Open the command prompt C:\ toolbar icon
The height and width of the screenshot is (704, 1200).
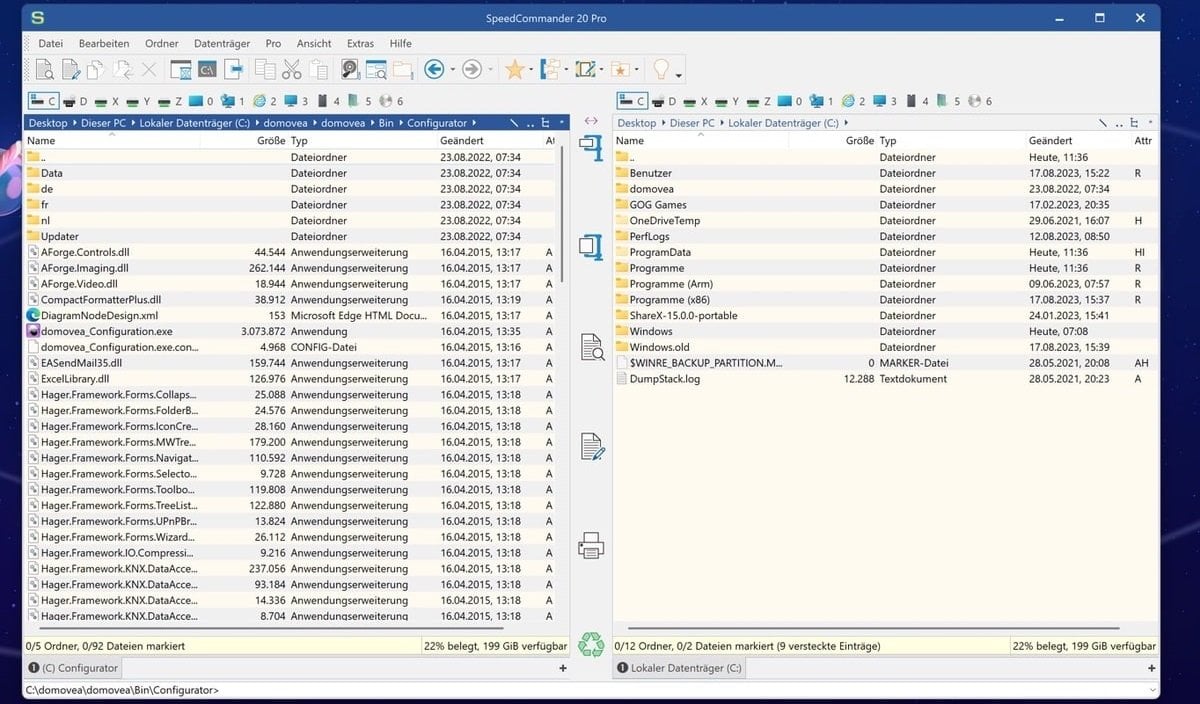point(207,69)
